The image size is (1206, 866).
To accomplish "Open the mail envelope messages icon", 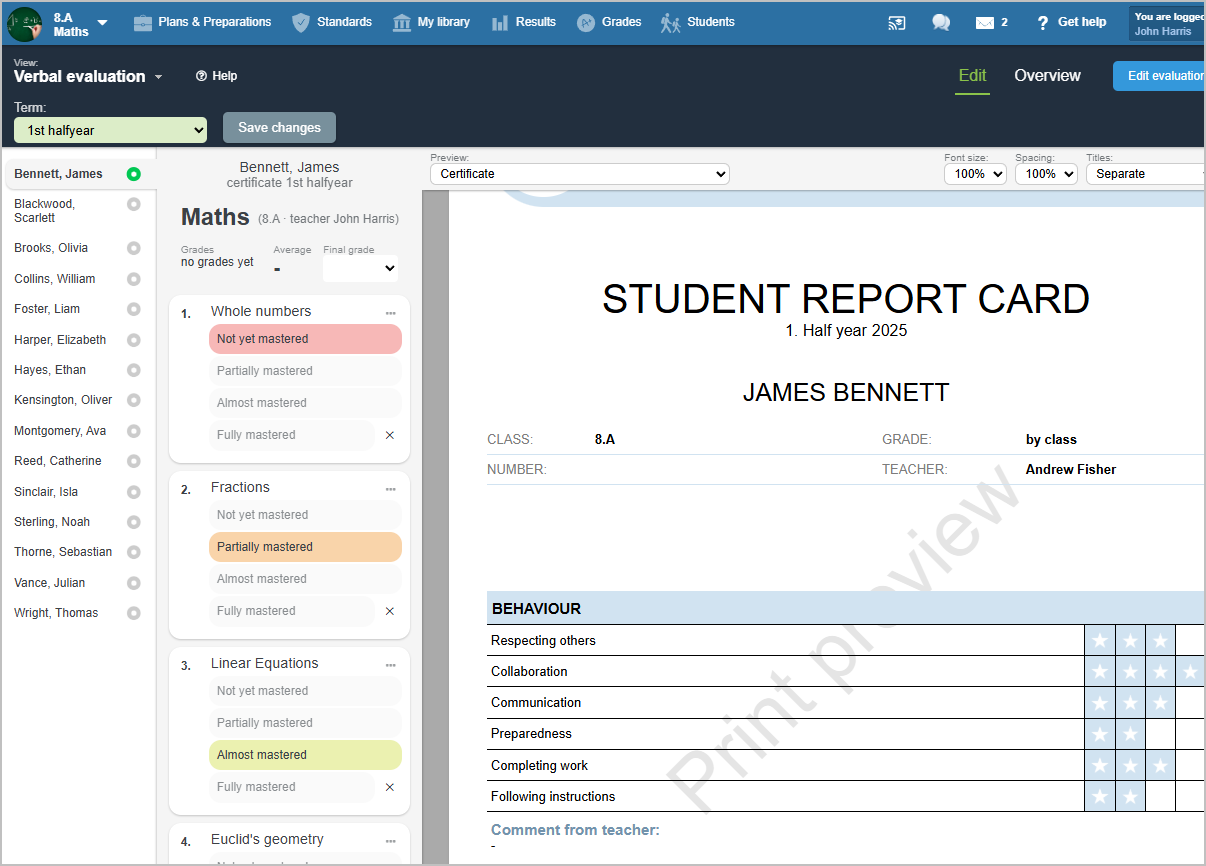I will (985, 23).
